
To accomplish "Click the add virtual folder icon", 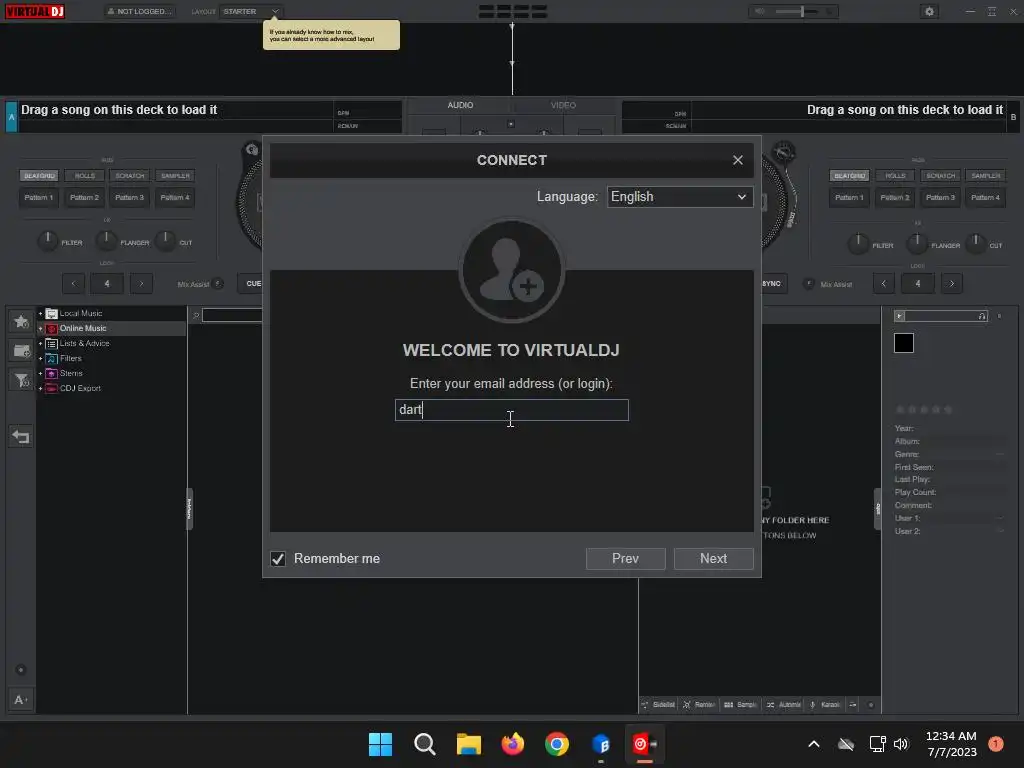I will point(21,351).
